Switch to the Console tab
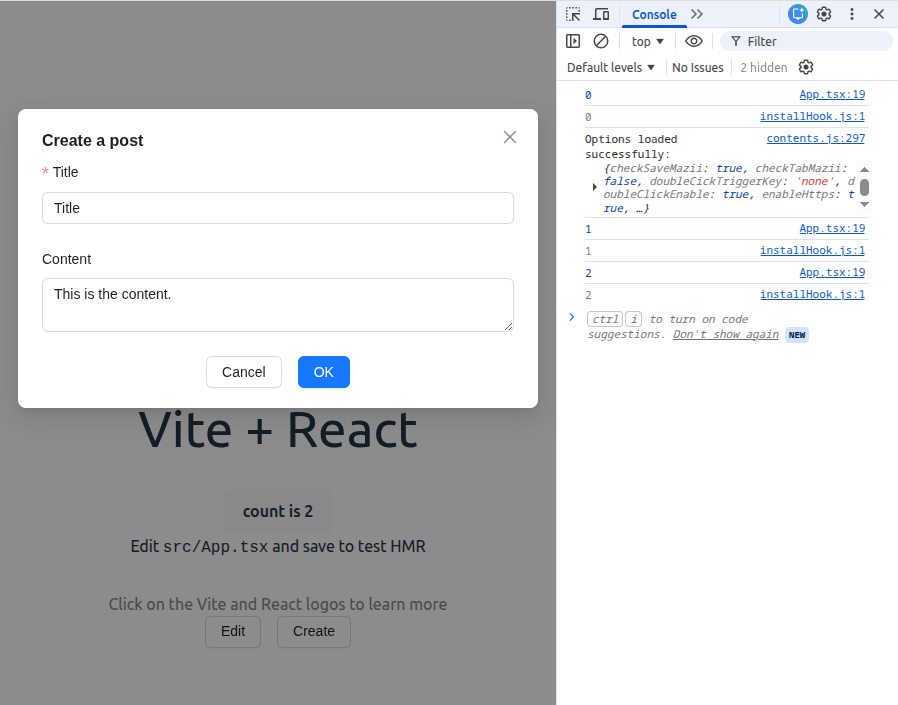Image resolution: width=898 pixels, height=705 pixels. (654, 14)
